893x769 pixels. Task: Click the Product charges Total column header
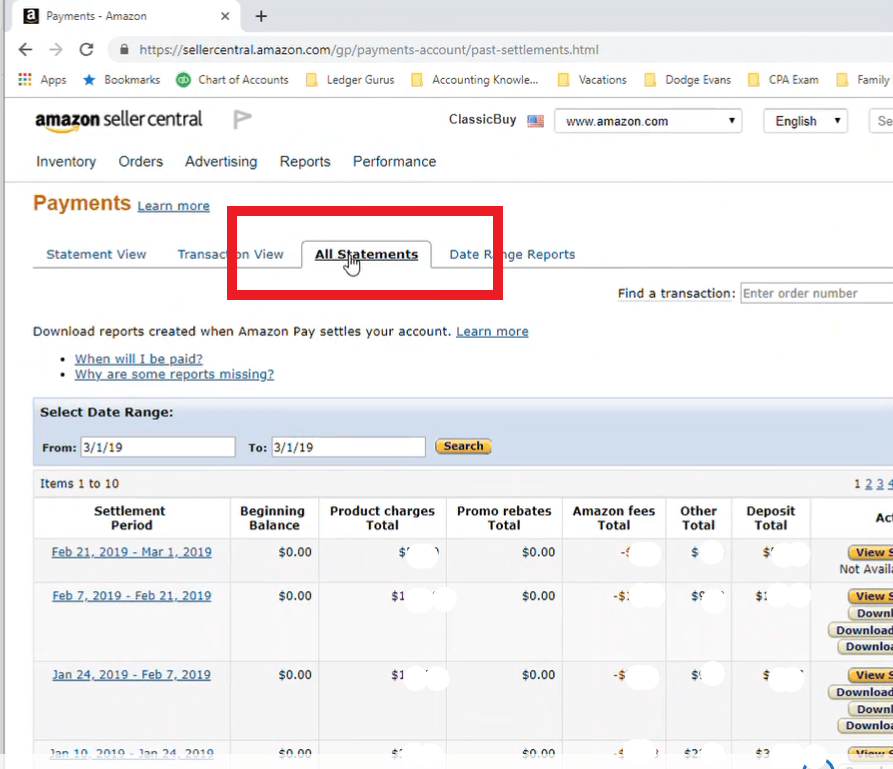[382, 518]
